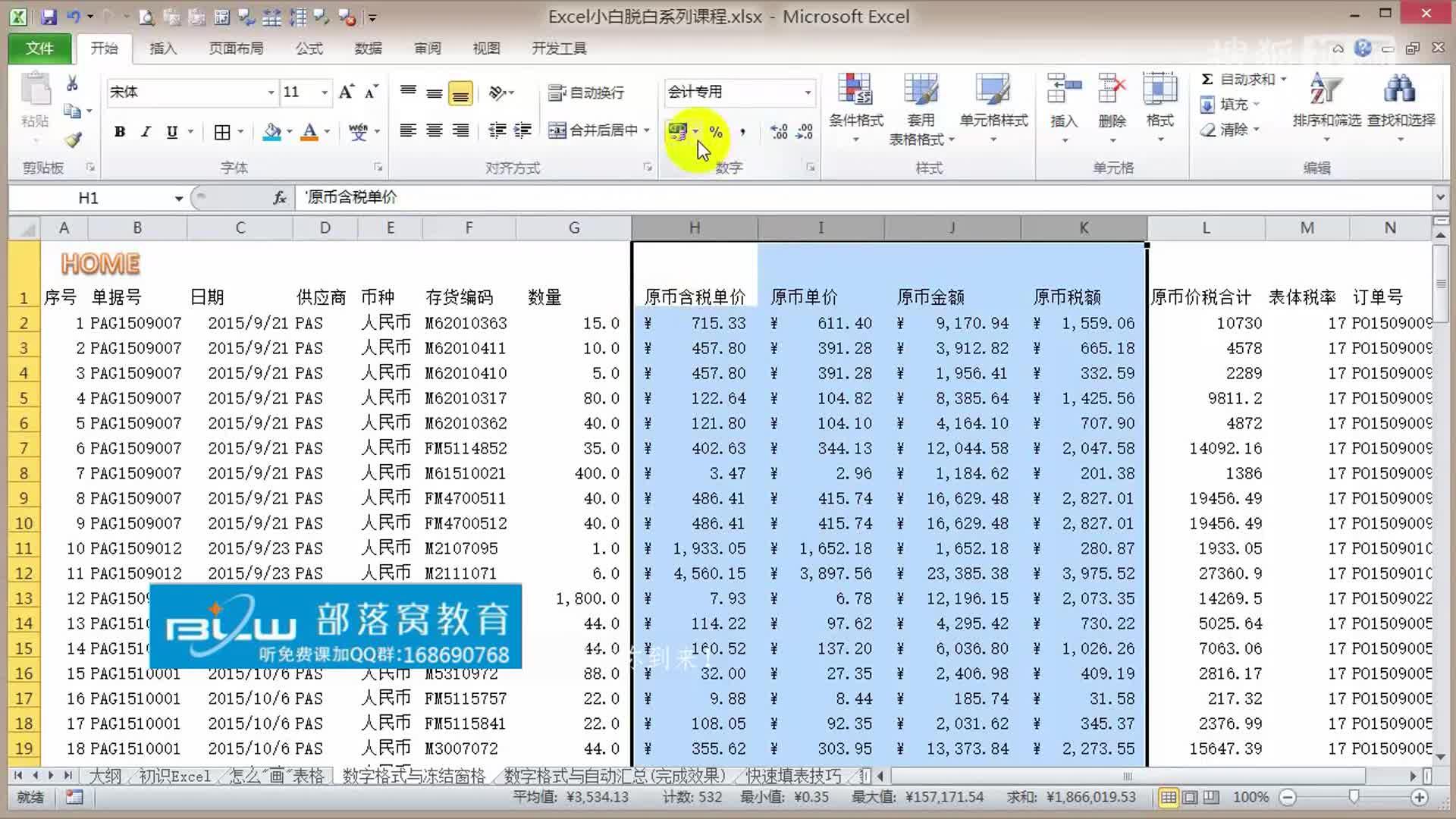
Task: Click the Save icon on quick access toolbar
Action: pyautogui.click(x=48, y=16)
